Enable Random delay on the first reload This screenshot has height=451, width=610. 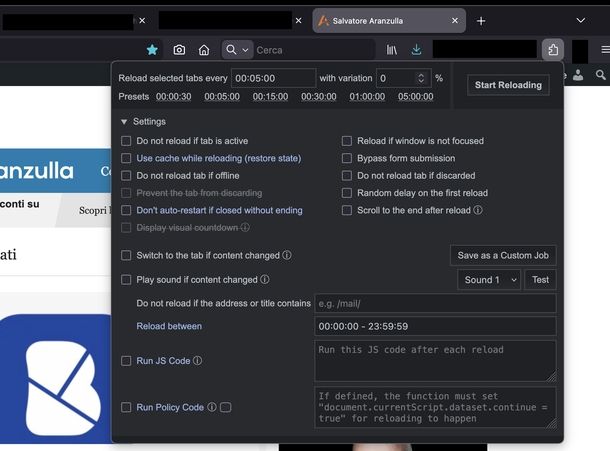point(347,193)
